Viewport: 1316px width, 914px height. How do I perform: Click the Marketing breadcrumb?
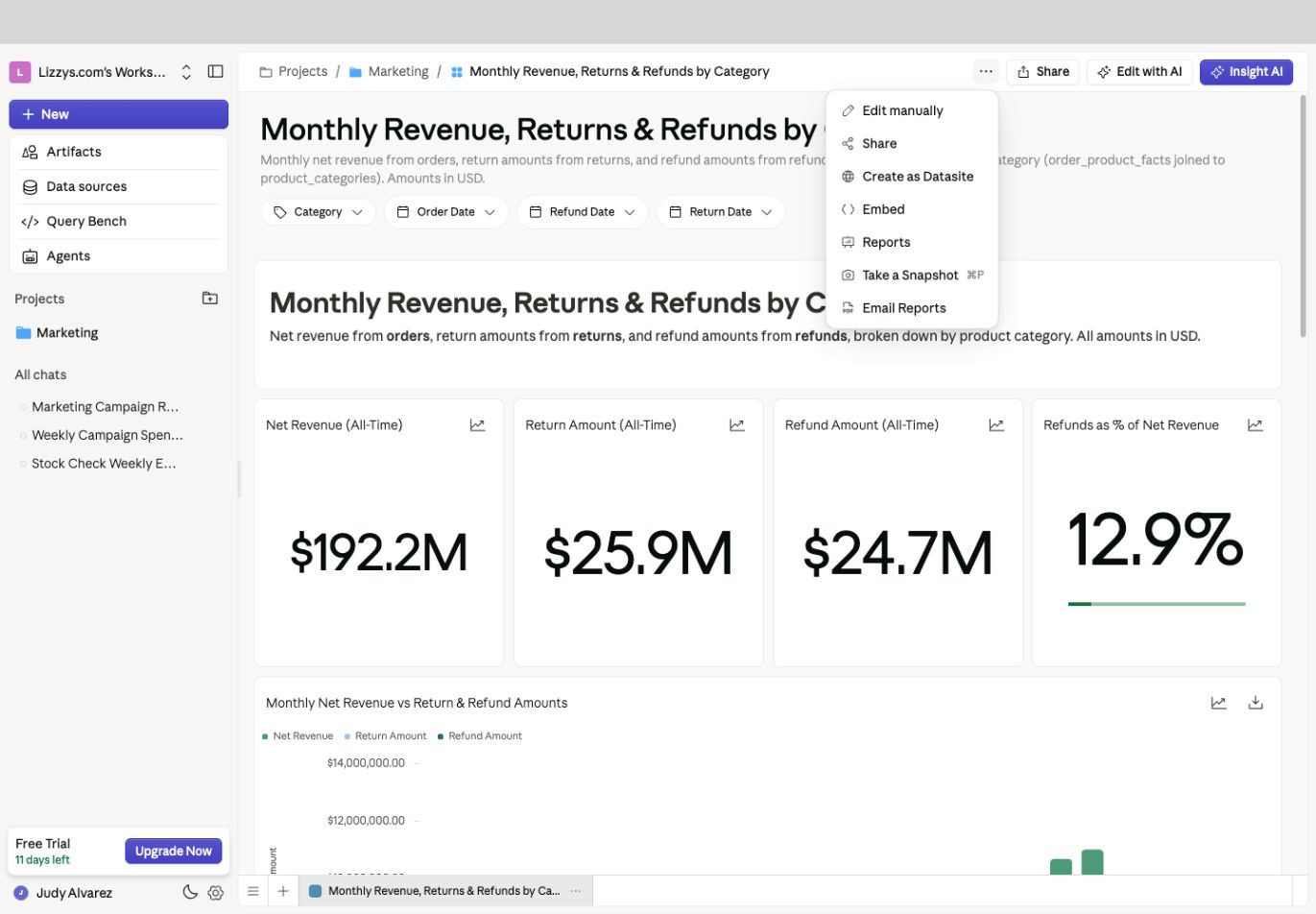coord(389,72)
